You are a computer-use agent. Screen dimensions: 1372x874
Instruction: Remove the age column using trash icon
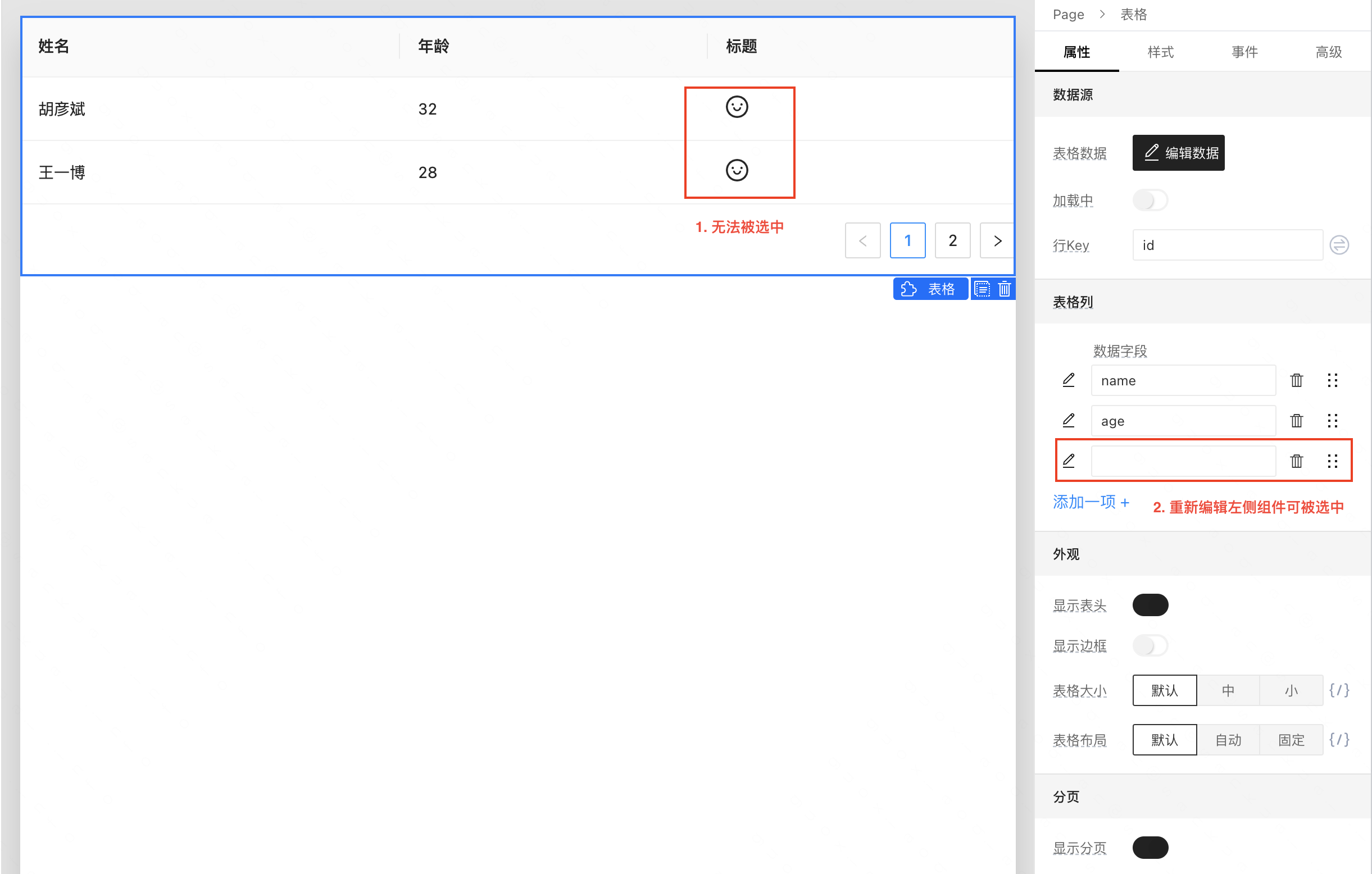[x=1297, y=421]
